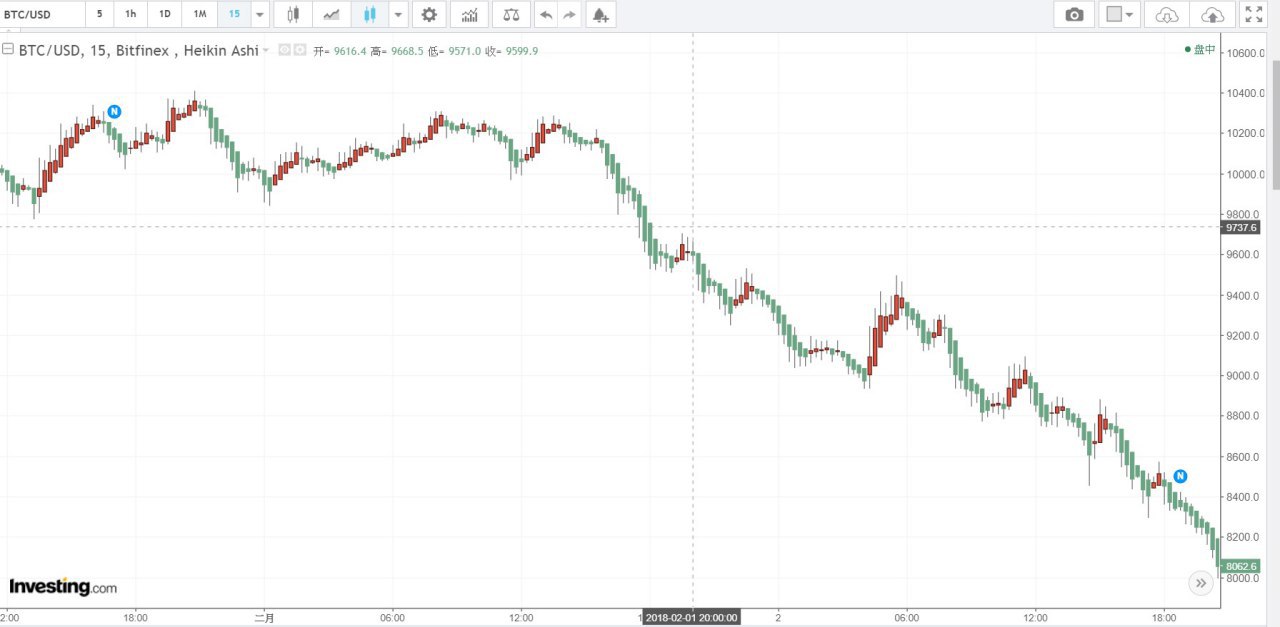1280x627 pixels.
Task: Open chart settings with the gear icon
Action: click(429, 15)
